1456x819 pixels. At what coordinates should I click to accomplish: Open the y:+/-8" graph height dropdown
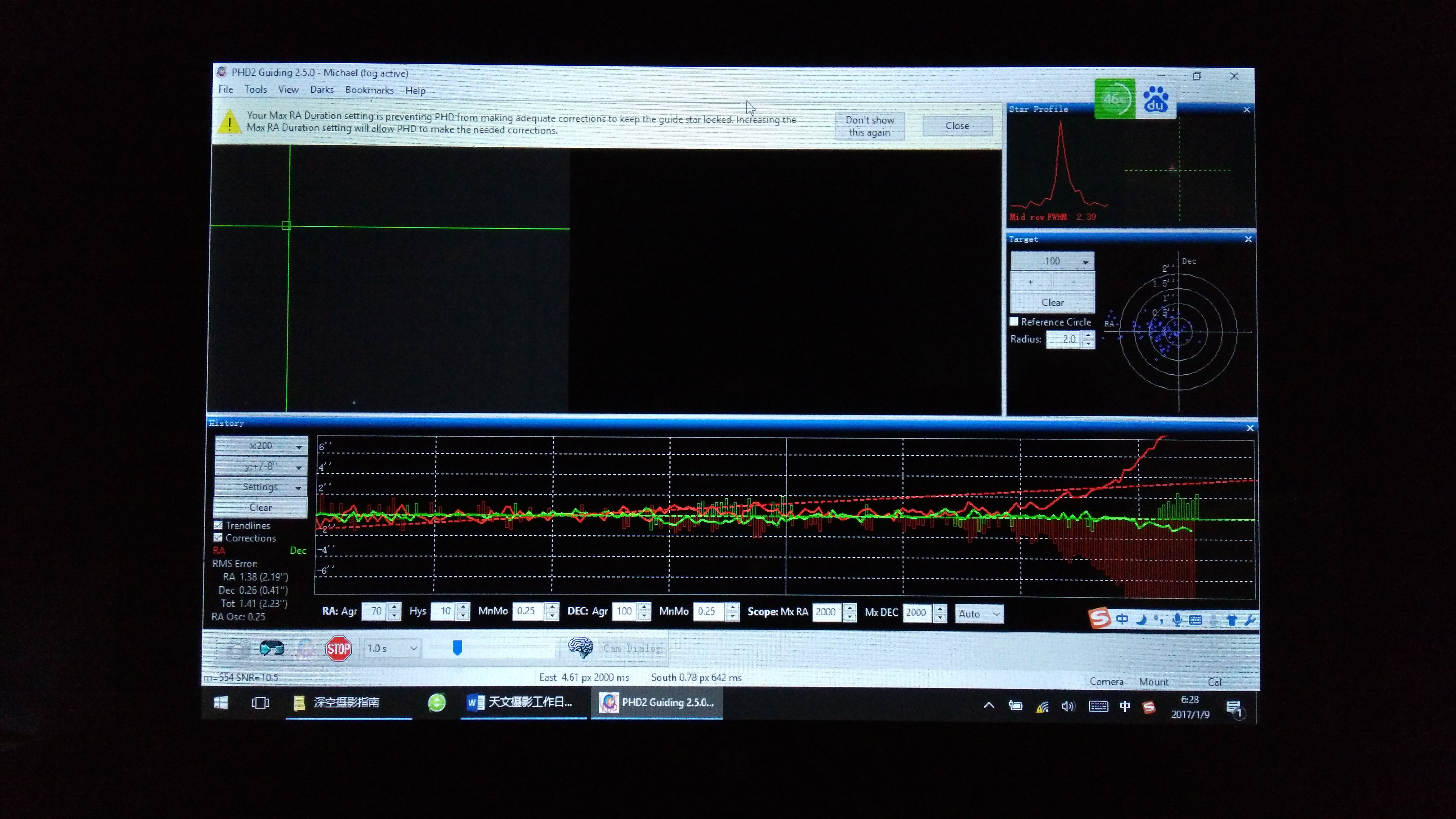261,466
